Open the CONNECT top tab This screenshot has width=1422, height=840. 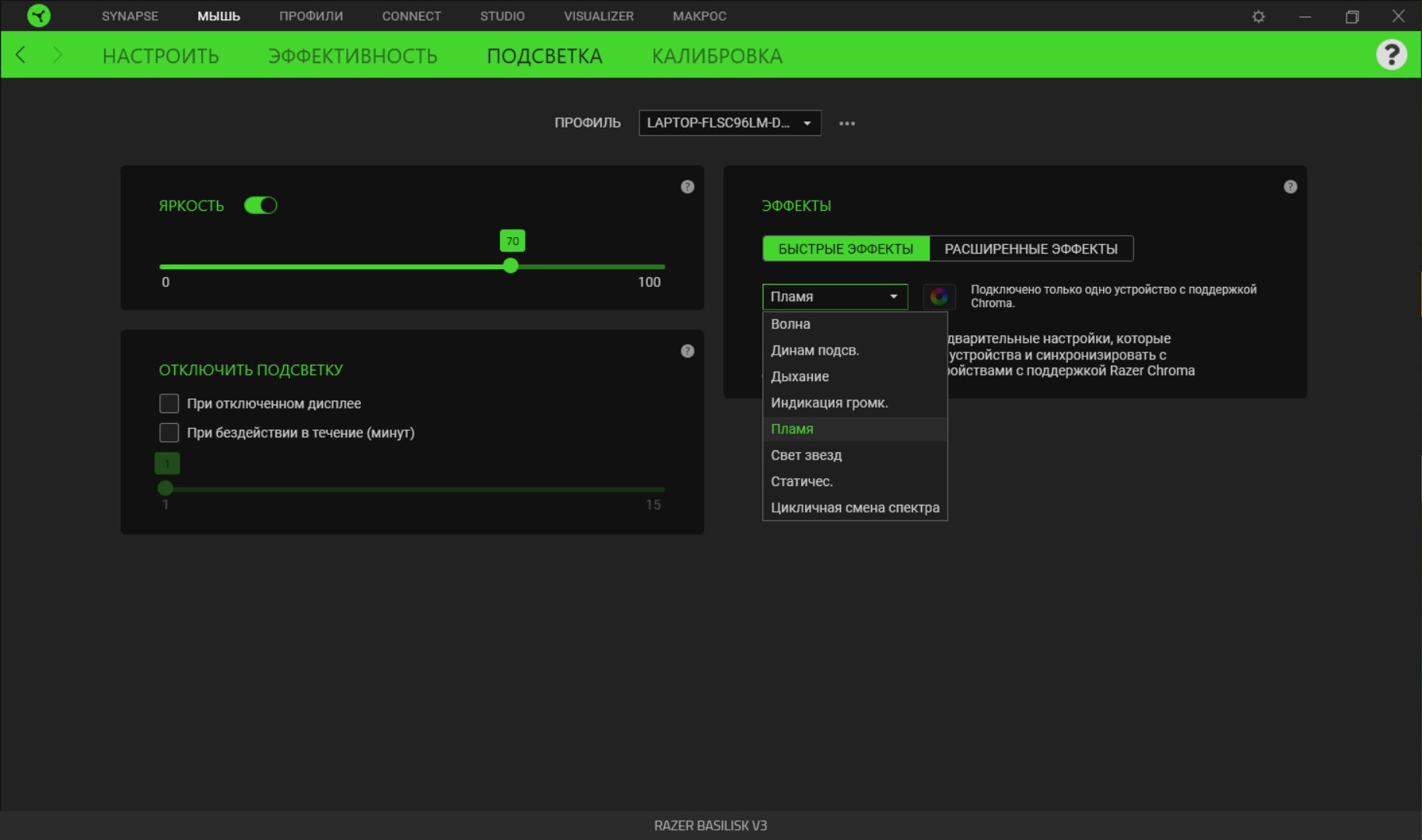pyautogui.click(x=412, y=16)
